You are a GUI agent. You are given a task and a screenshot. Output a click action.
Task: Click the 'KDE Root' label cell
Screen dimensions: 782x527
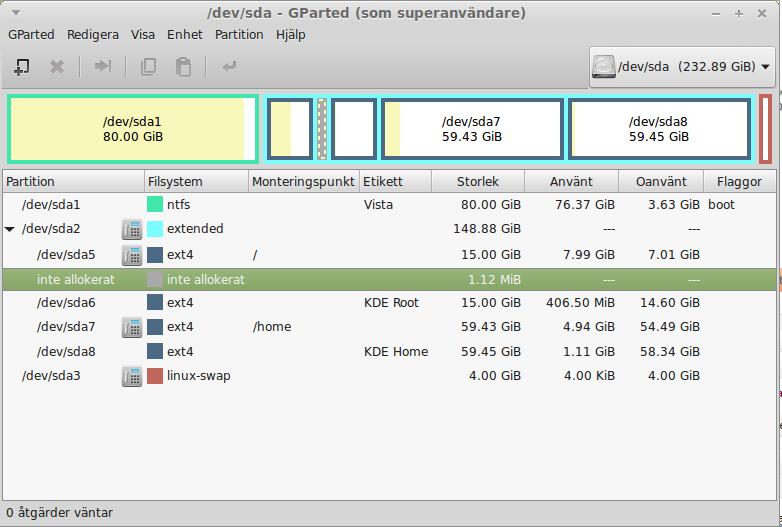[x=391, y=303]
